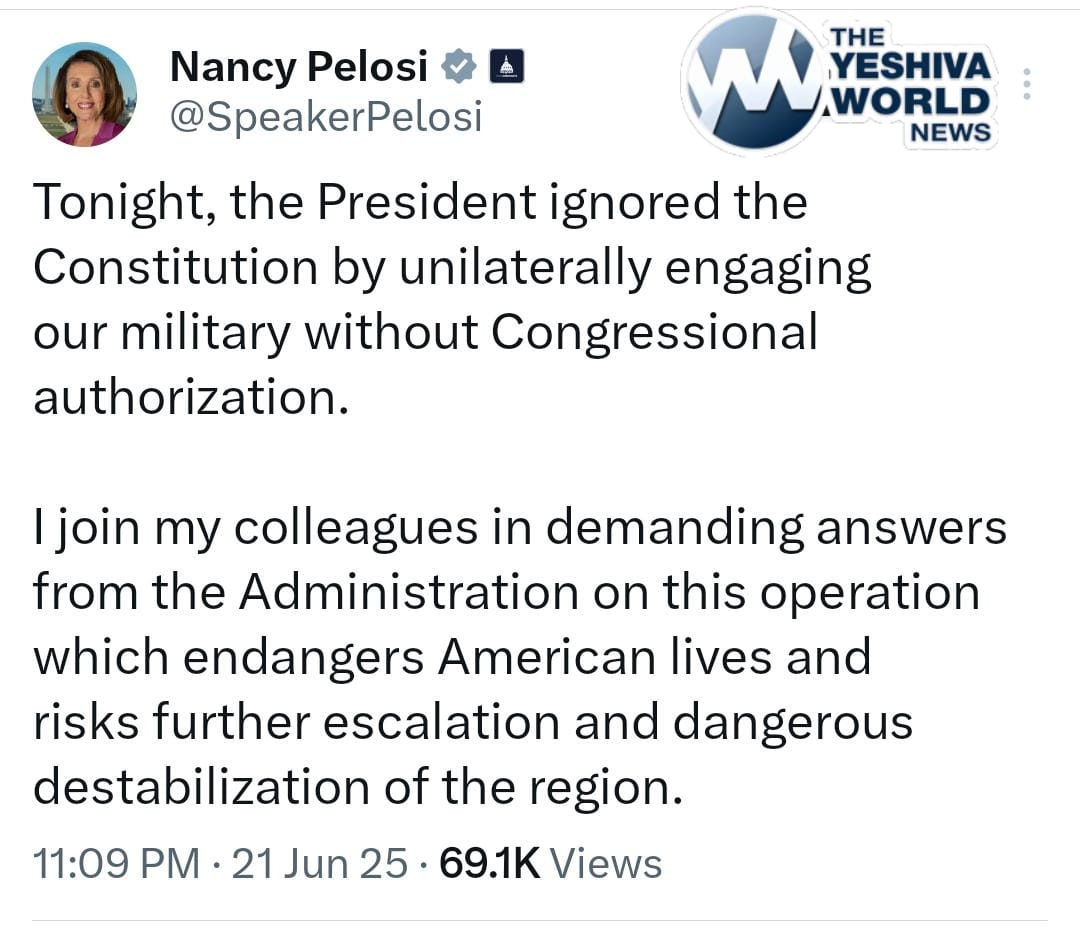Click the word "authorization." ending first paragraph
This screenshot has width=1080, height=936.
190,398
